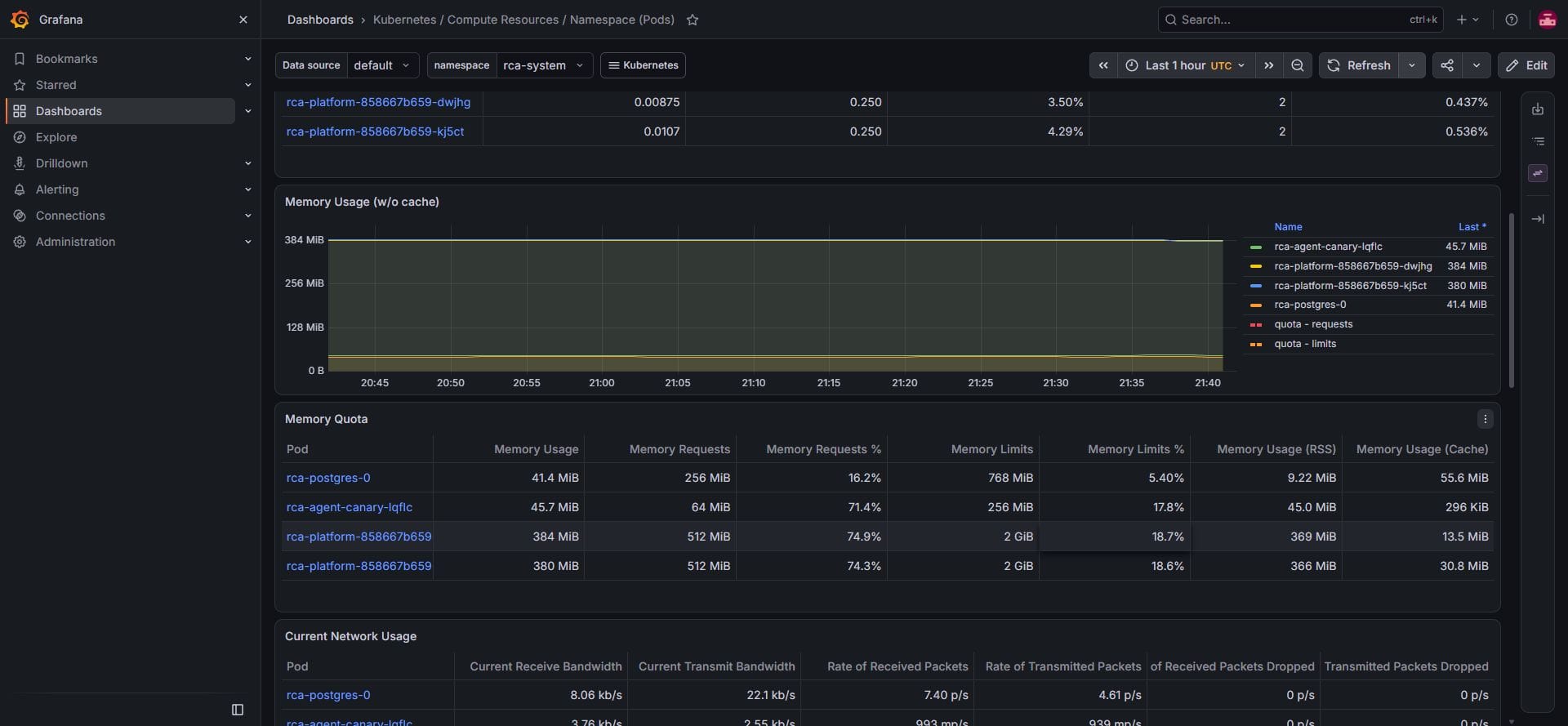Open the Memory Quota panel three-dot menu
Screen dimensions: 1568x726
point(1485,419)
